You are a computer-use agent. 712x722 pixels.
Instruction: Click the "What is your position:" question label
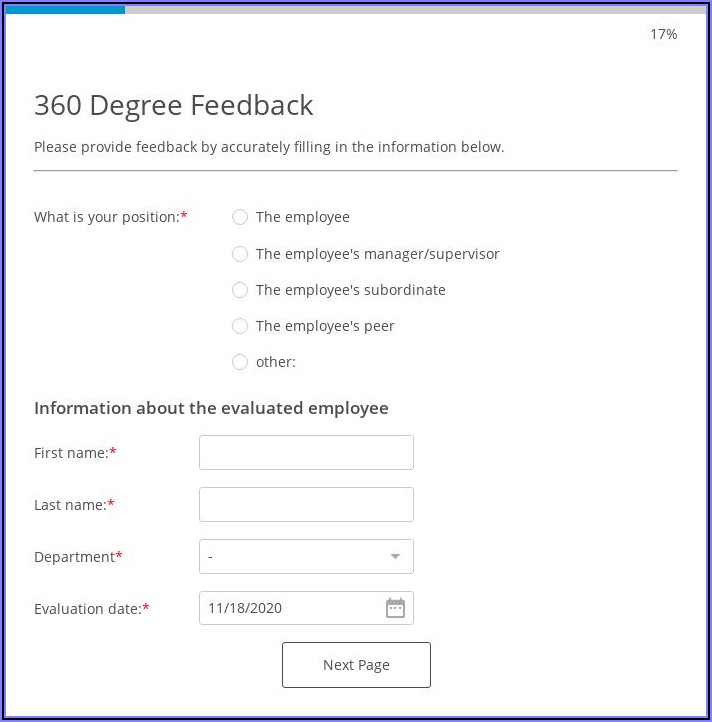pyautogui.click(x=106, y=217)
